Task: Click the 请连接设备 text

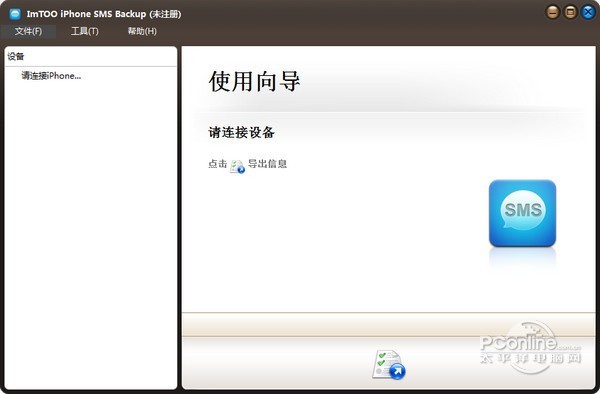Action: pos(241,133)
